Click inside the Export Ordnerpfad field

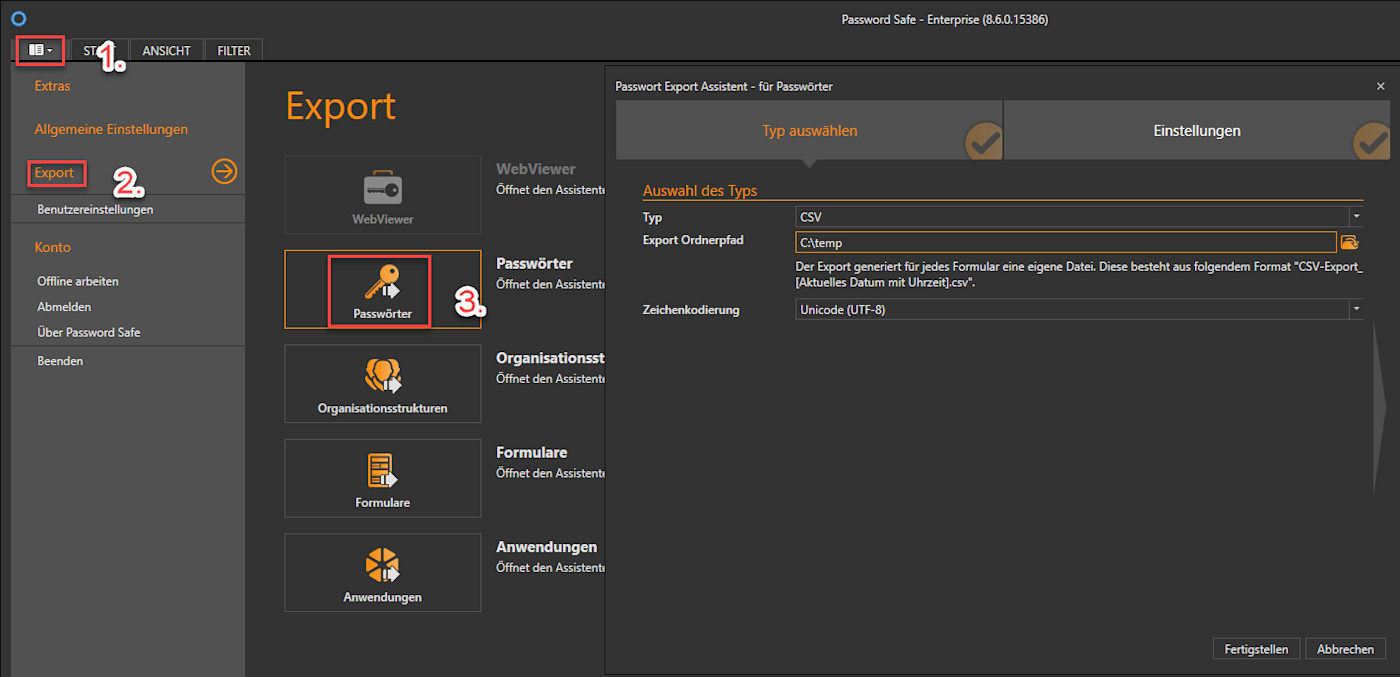(x=1000, y=241)
